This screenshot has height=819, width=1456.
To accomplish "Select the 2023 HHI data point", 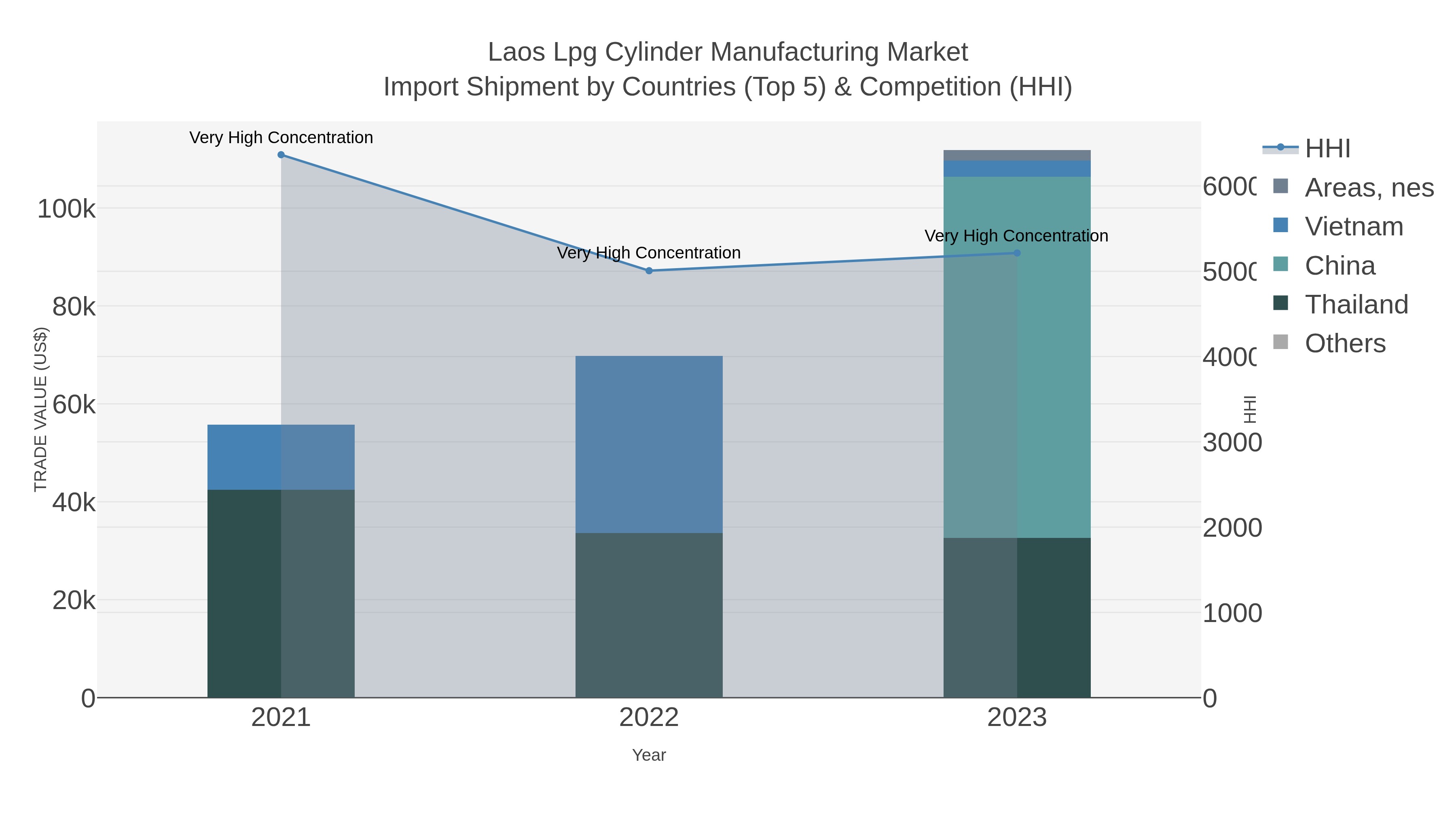I will [x=1017, y=253].
